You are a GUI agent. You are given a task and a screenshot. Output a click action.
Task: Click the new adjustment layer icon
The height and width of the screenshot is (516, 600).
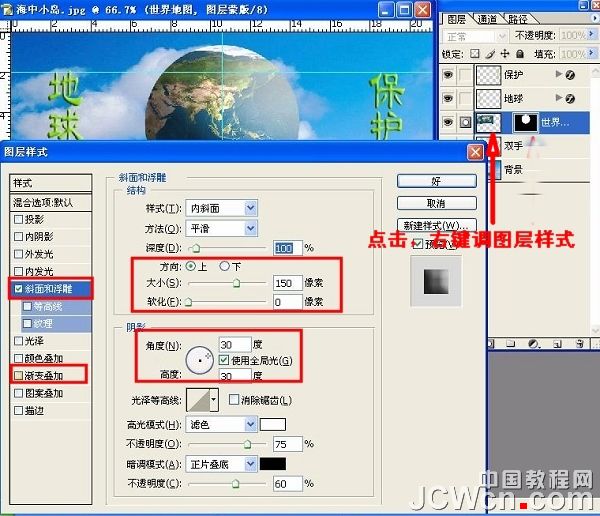pyautogui.click(x=533, y=343)
